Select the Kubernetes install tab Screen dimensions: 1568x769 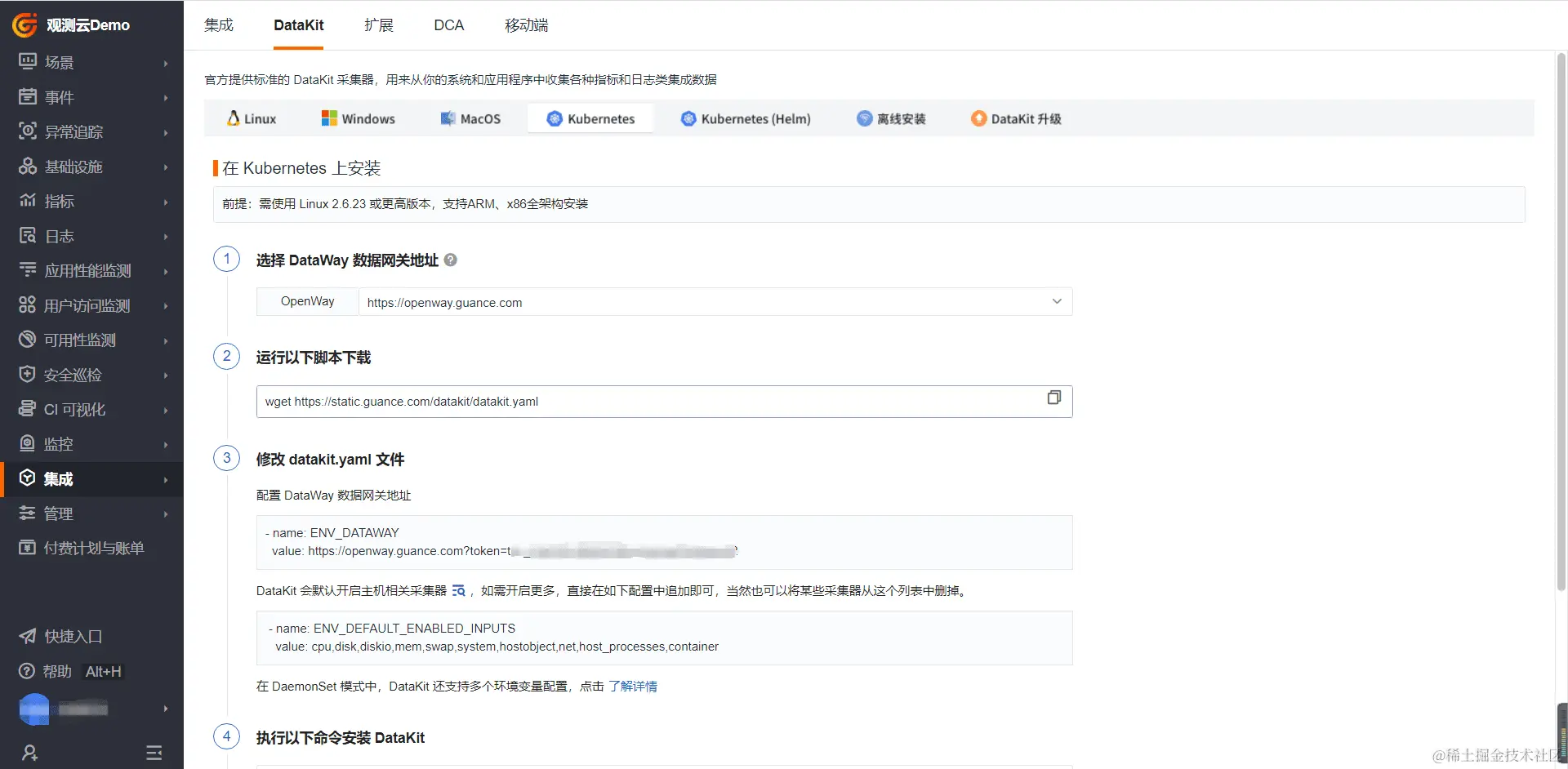pyautogui.click(x=590, y=118)
